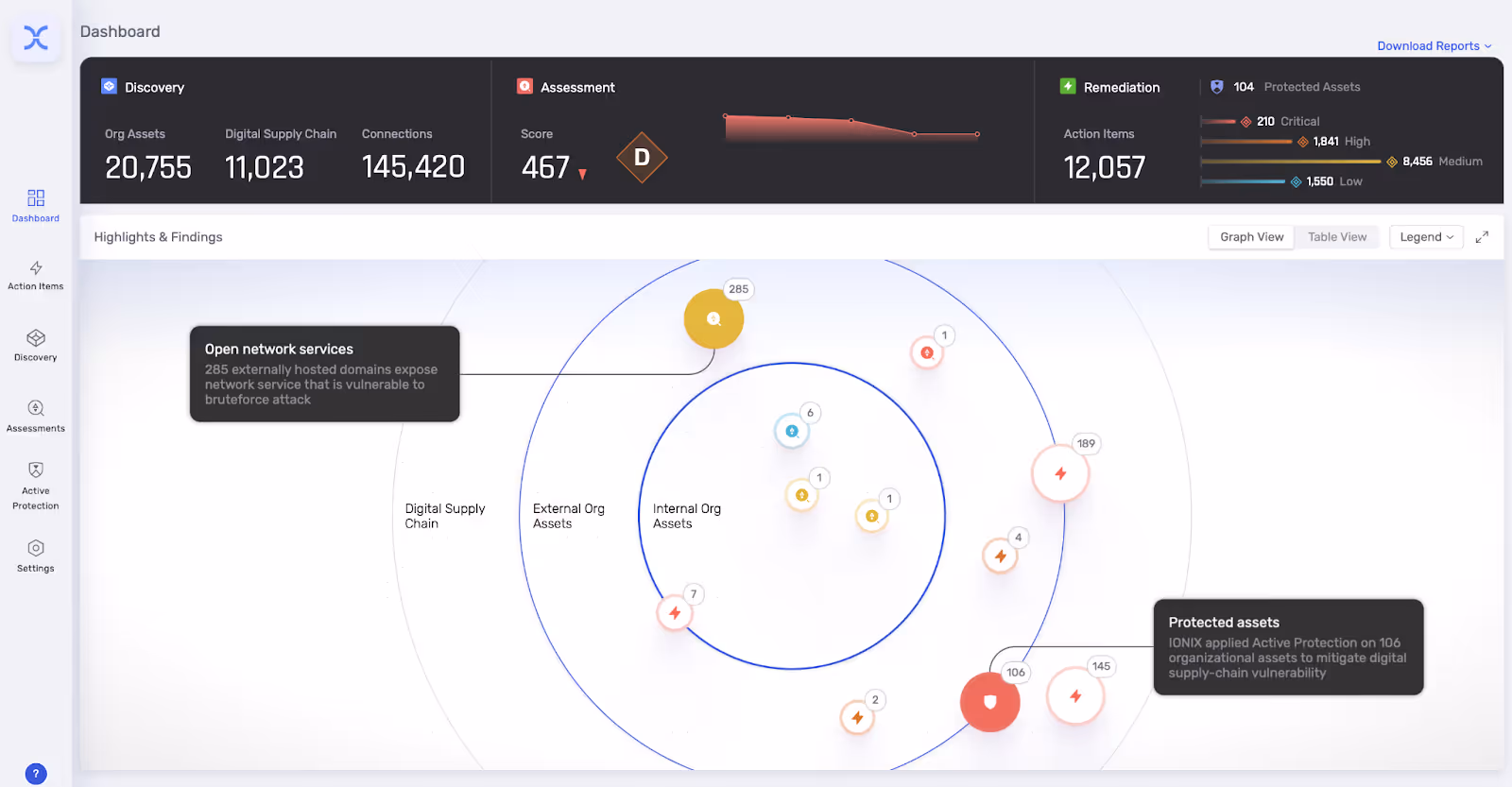The width and height of the screenshot is (1512, 787).
Task: Click the Medium severity bar
Action: (1291, 162)
